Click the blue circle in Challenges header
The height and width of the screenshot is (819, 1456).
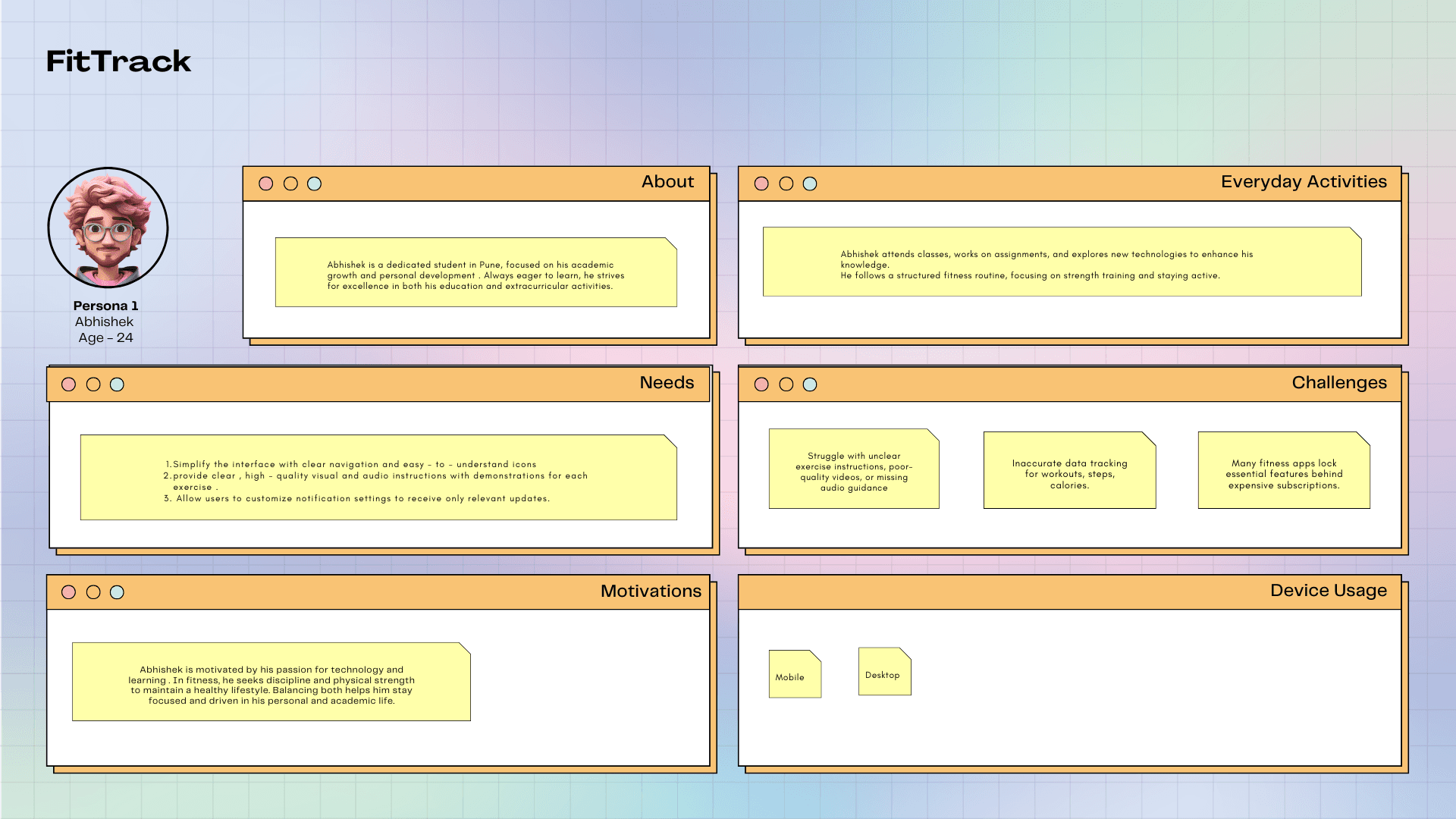tap(810, 384)
